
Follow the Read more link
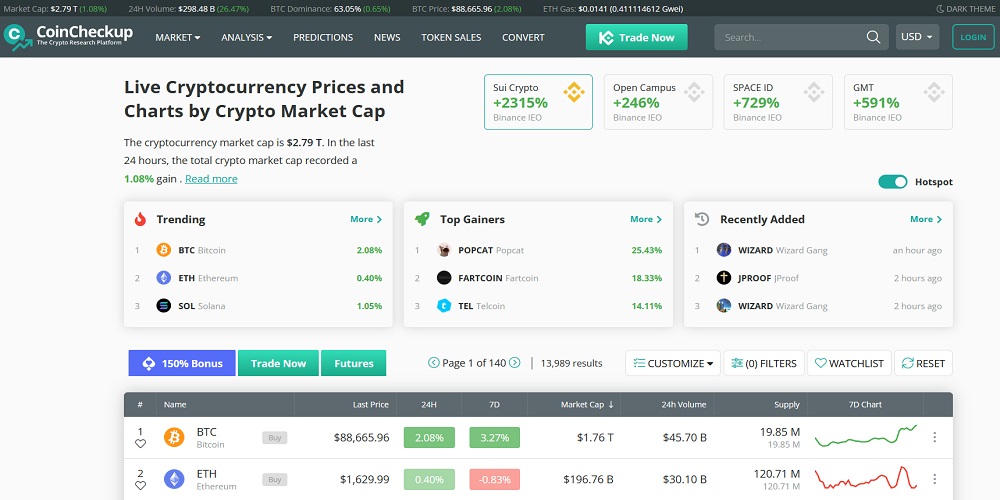coord(211,179)
